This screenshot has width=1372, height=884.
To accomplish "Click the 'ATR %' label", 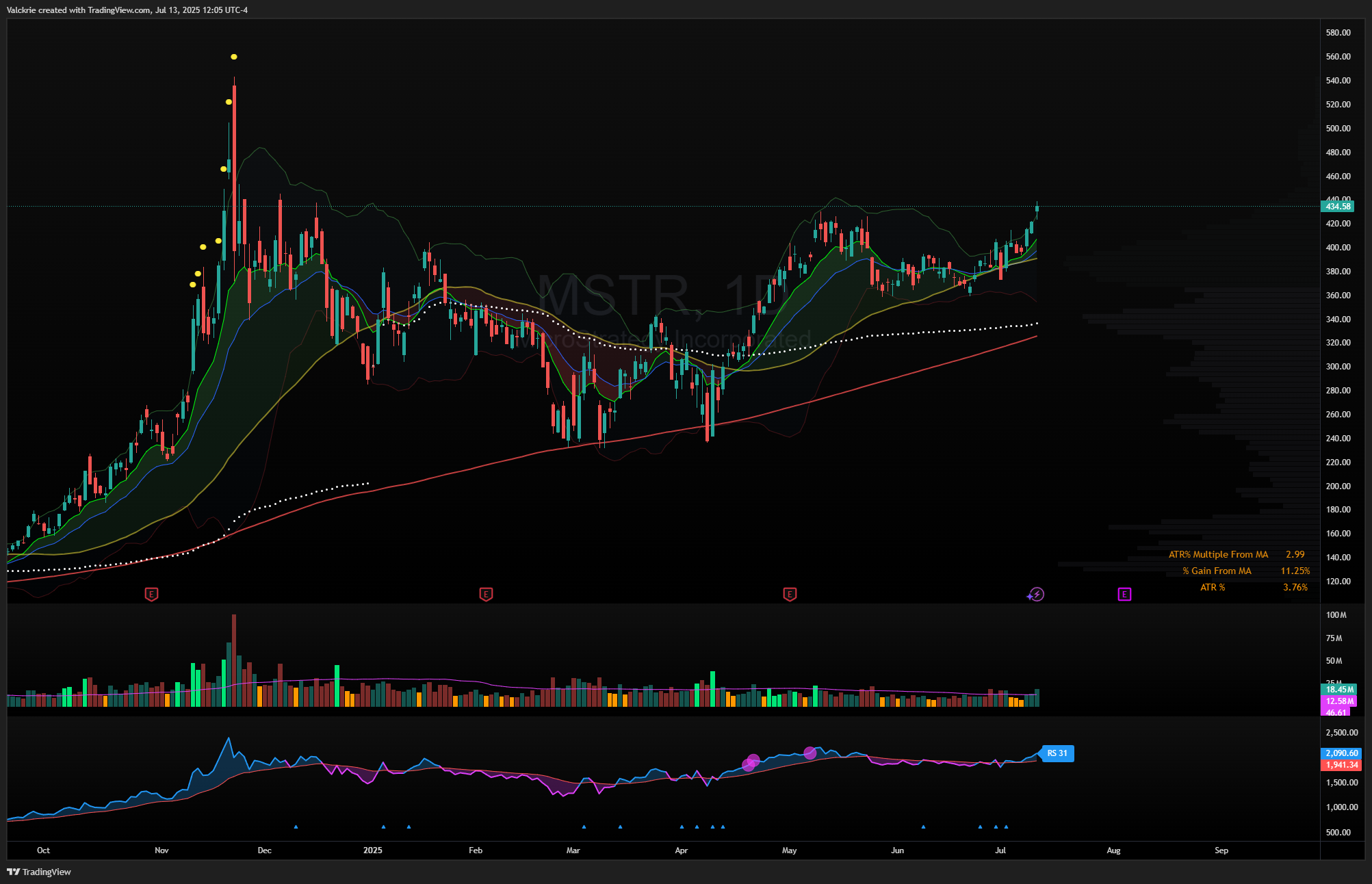I will (x=1213, y=587).
